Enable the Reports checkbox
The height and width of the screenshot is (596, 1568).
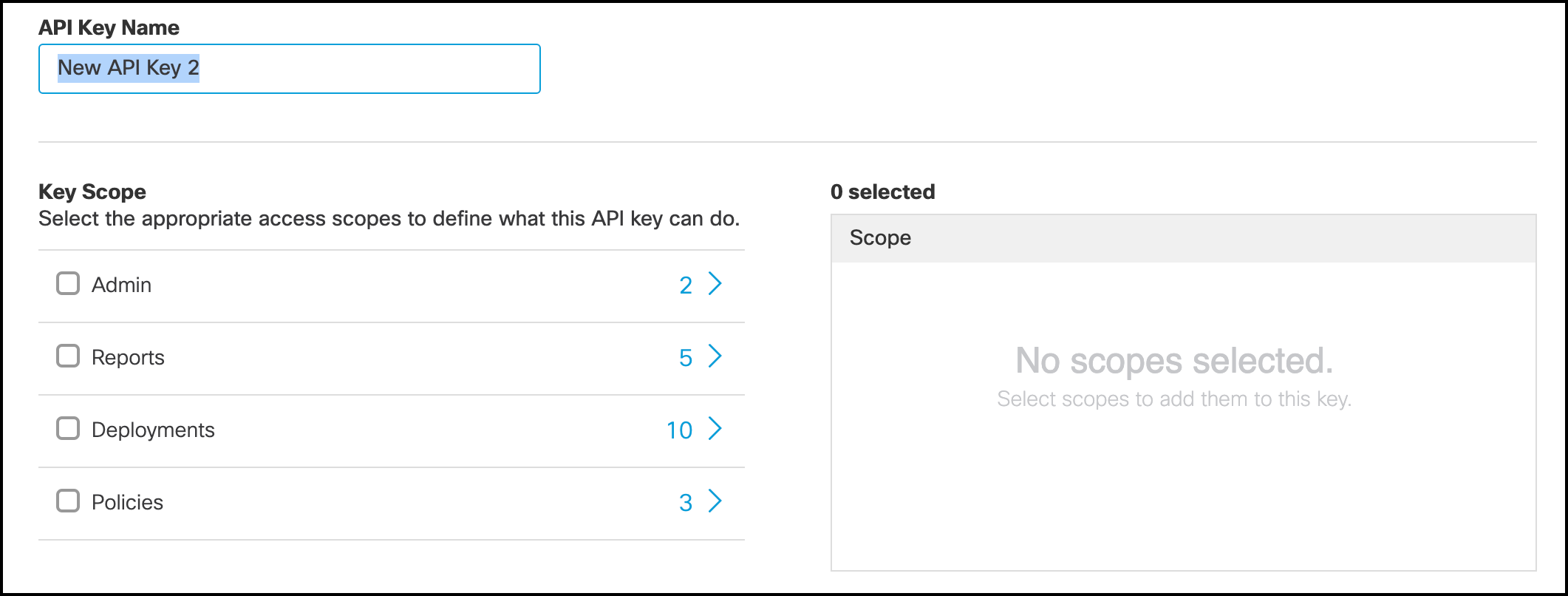click(67, 355)
